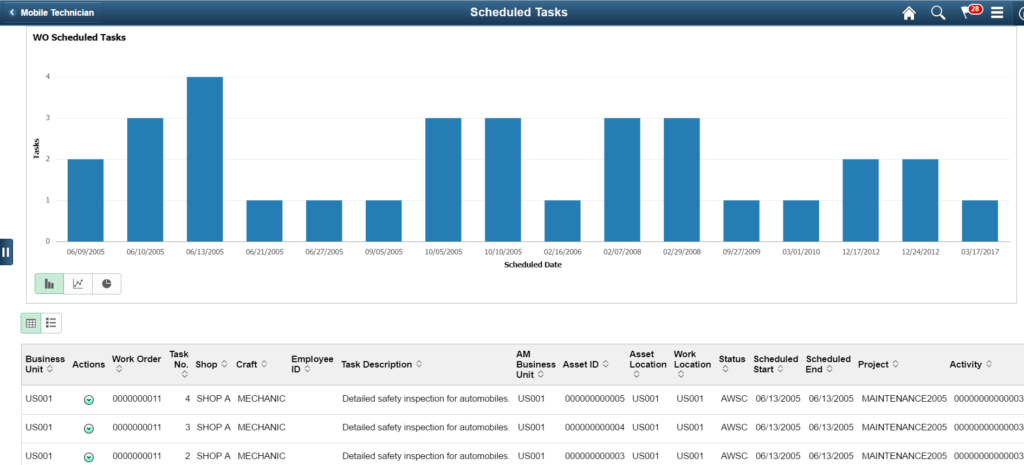Viewport: 1024px width, 465px height.
Task: Switch chart to line chart view
Action: (x=78, y=284)
